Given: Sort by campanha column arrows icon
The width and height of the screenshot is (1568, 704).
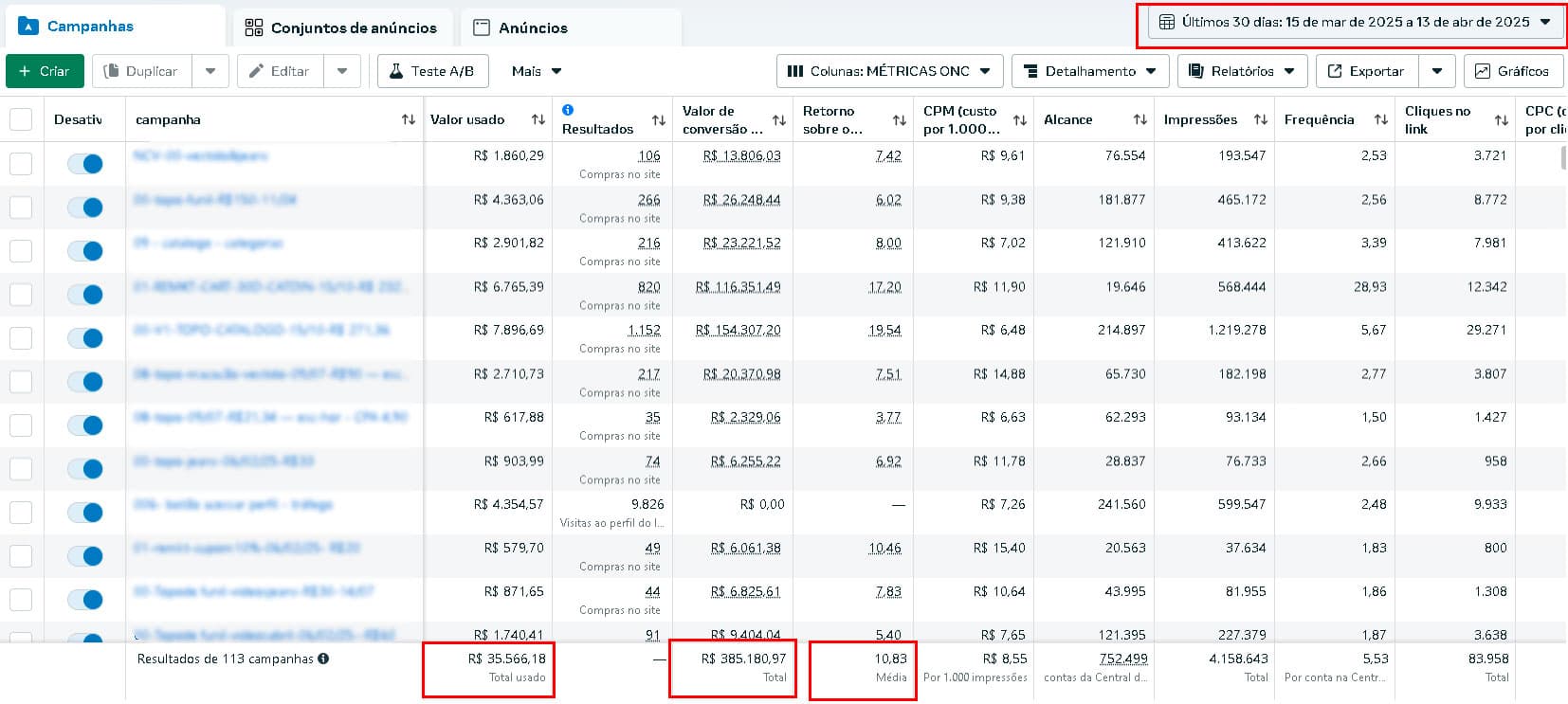Looking at the screenshot, I should (x=409, y=119).
